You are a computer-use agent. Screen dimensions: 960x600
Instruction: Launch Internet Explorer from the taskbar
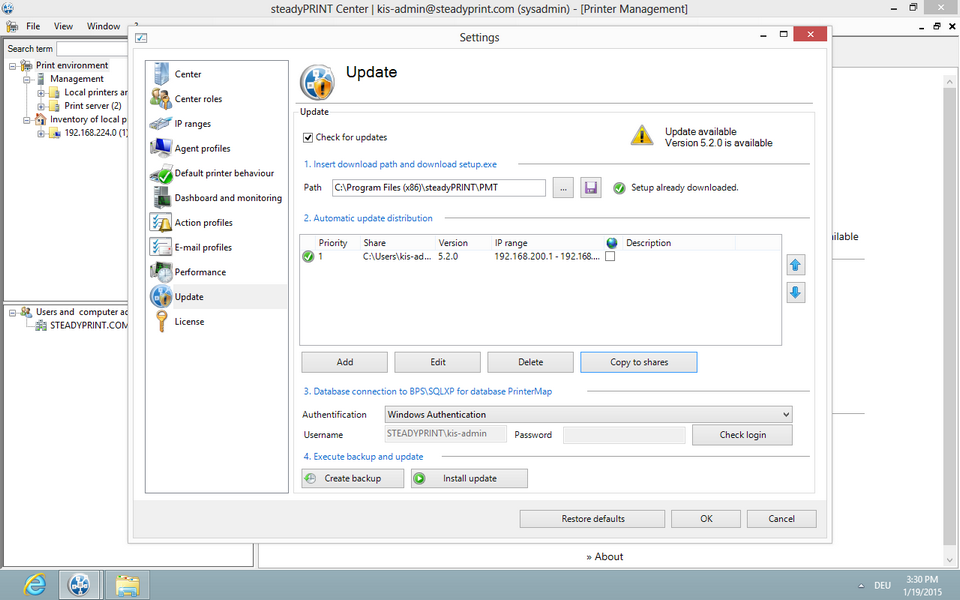[35, 583]
